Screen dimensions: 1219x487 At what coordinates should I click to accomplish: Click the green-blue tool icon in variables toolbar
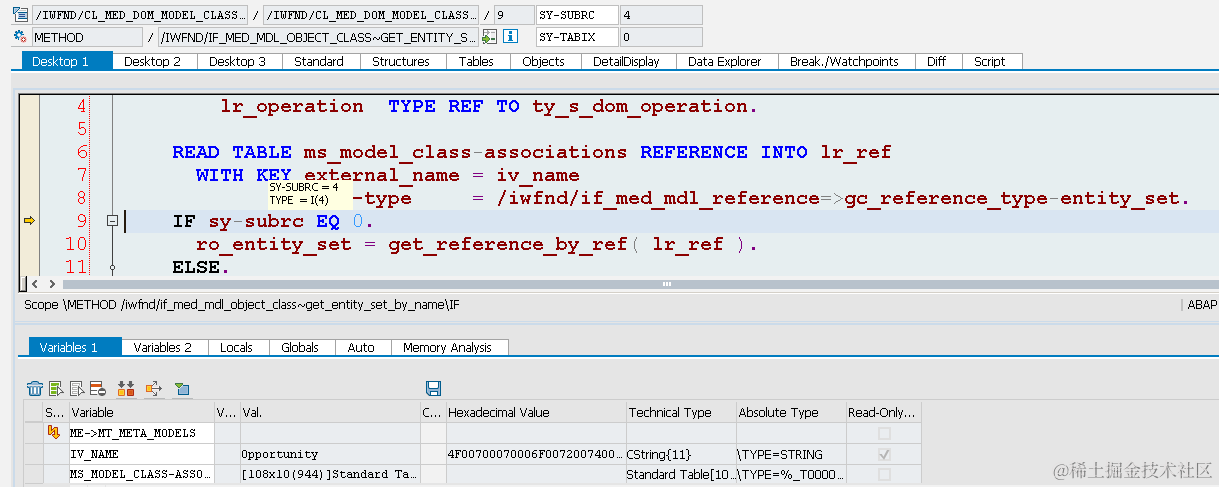click(182, 388)
